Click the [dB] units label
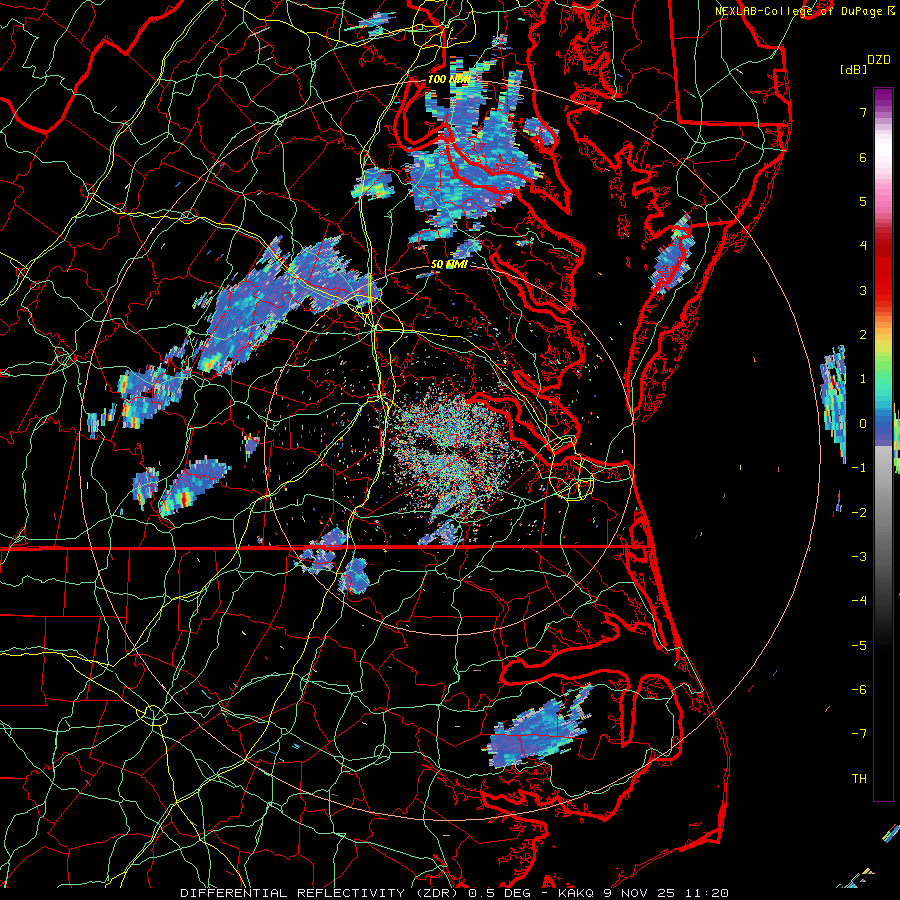This screenshot has height=900, width=900. [854, 69]
